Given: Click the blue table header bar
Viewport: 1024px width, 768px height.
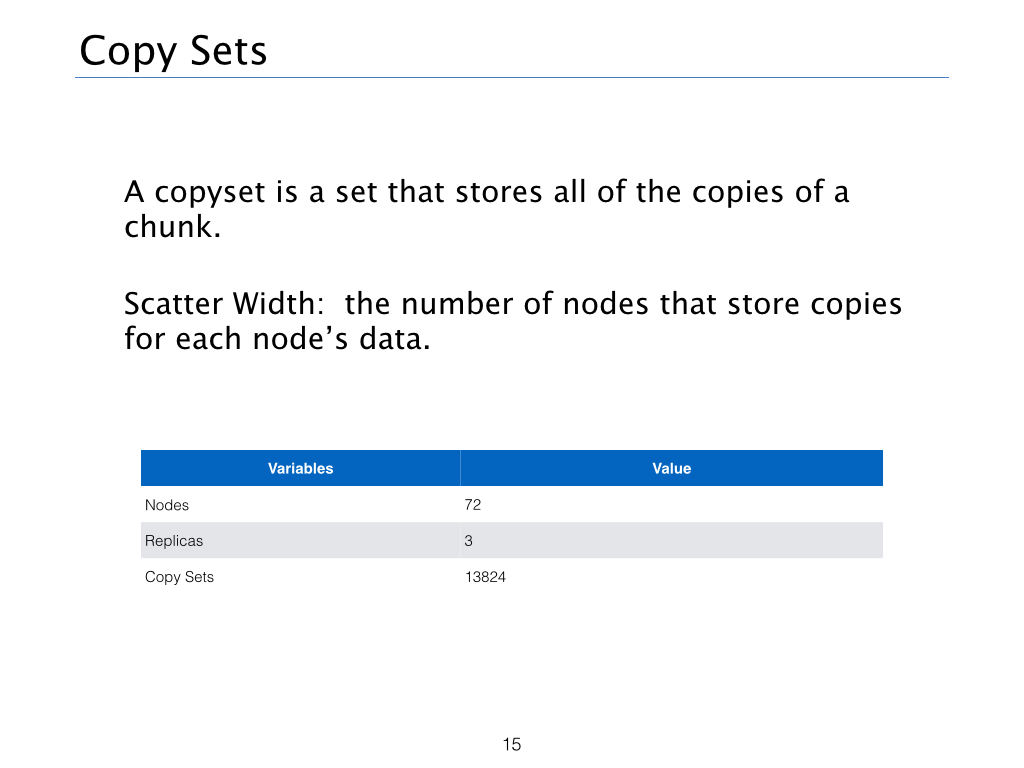Looking at the screenshot, I should [x=512, y=468].
